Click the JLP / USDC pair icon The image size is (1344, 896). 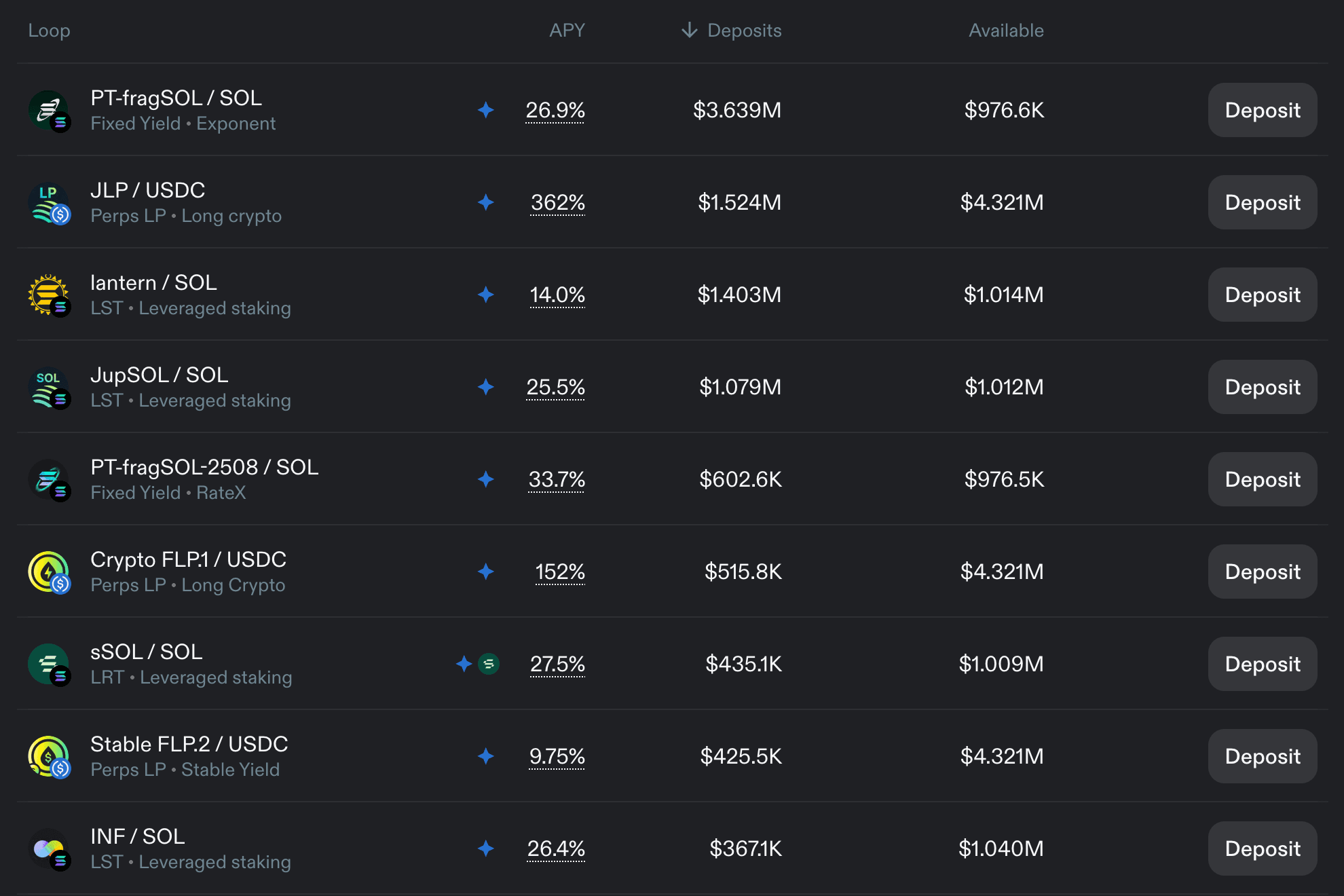coord(49,203)
